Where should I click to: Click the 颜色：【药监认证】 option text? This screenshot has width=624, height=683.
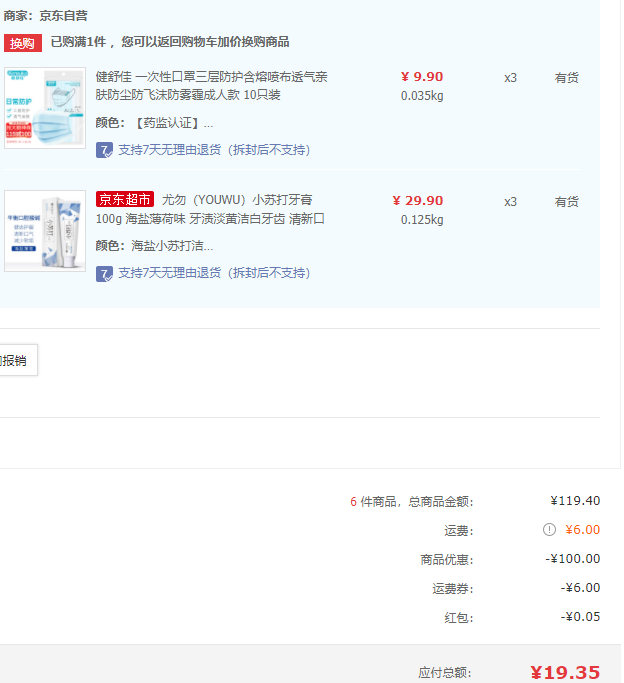click(x=154, y=123)
